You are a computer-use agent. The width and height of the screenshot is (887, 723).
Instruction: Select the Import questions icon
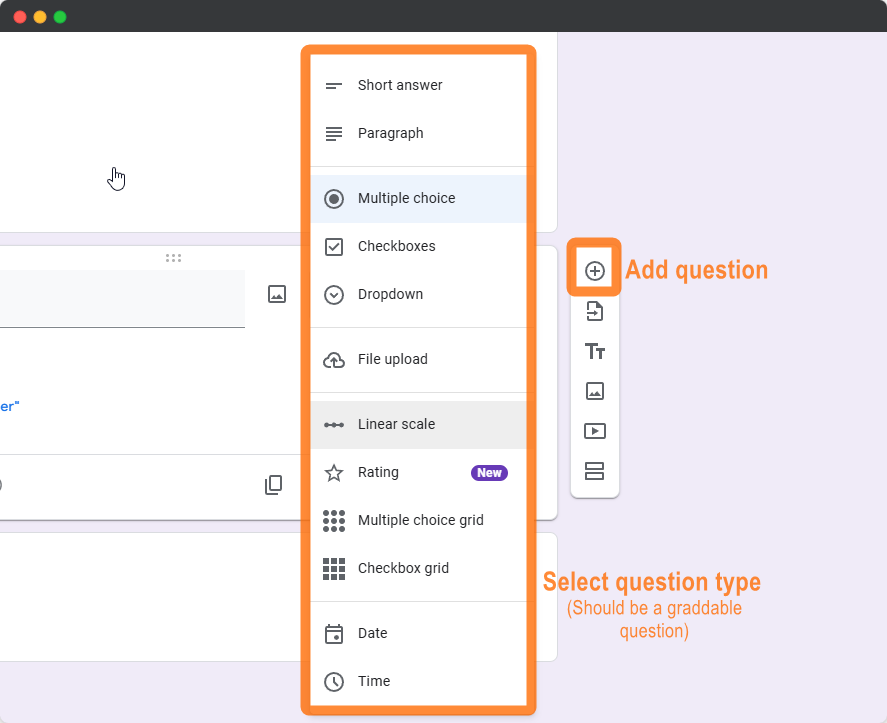pos(595,311)
